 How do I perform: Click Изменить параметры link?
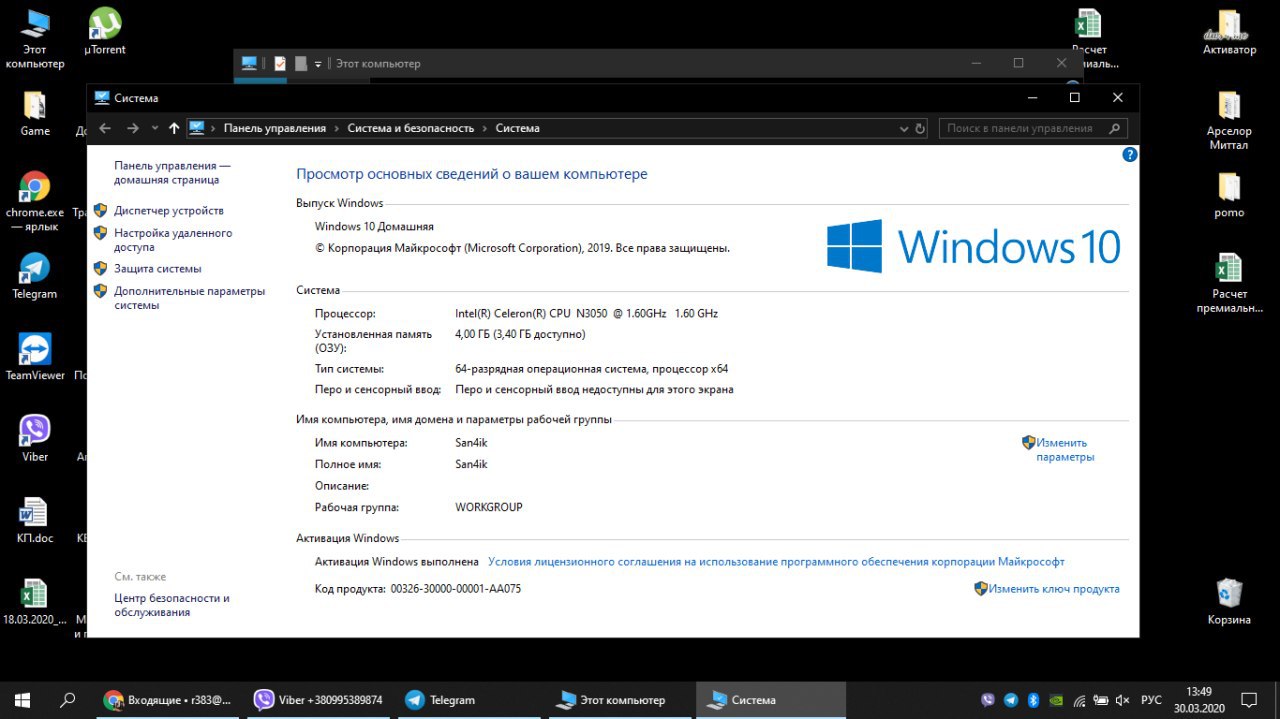click(x=1065, y=450)
